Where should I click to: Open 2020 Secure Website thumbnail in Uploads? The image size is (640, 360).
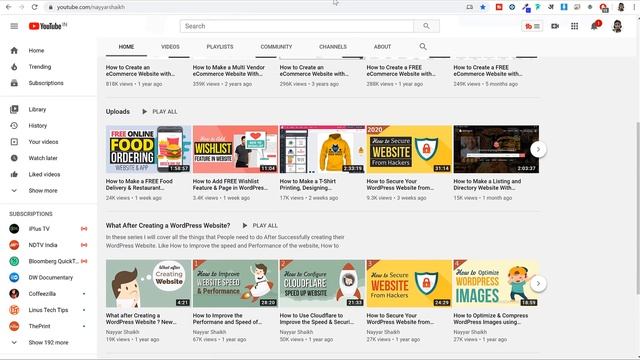point(409,149)
